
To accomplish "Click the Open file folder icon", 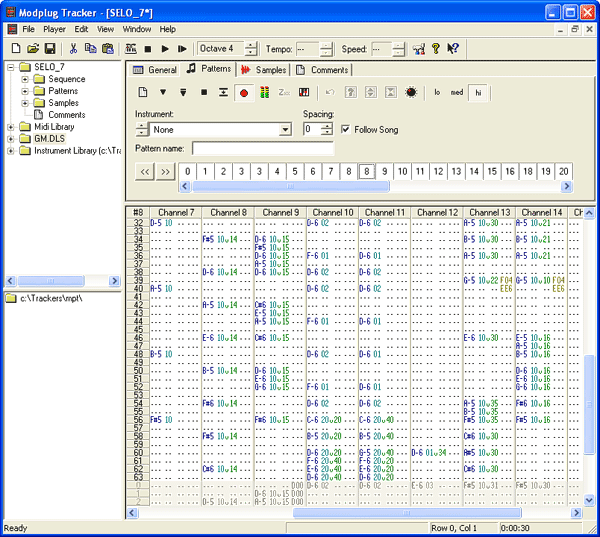I will pyautogui.click(x=32, y=48).
